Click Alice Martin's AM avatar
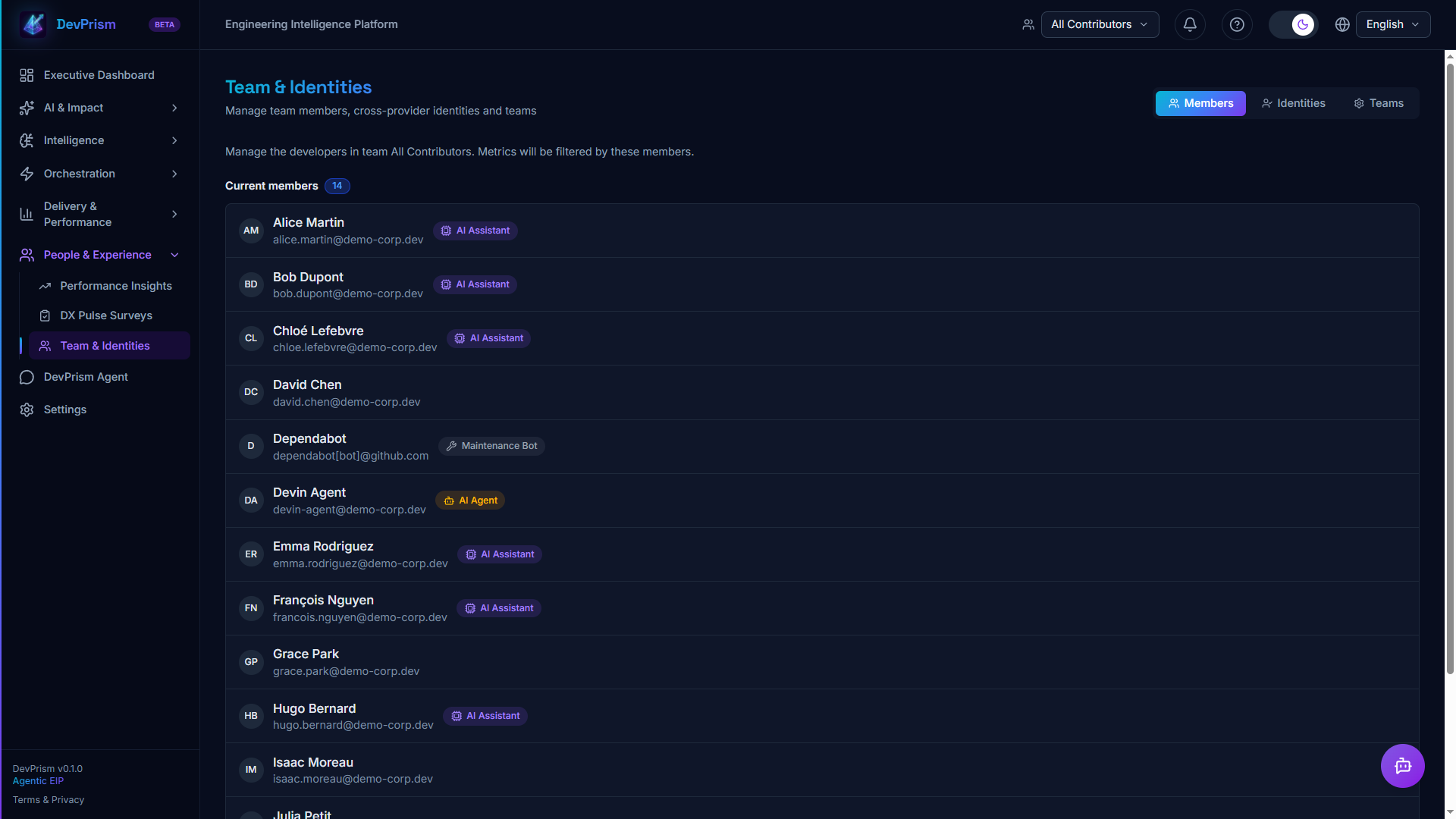Screen dimensions: 1456x819 coord(251,231)
